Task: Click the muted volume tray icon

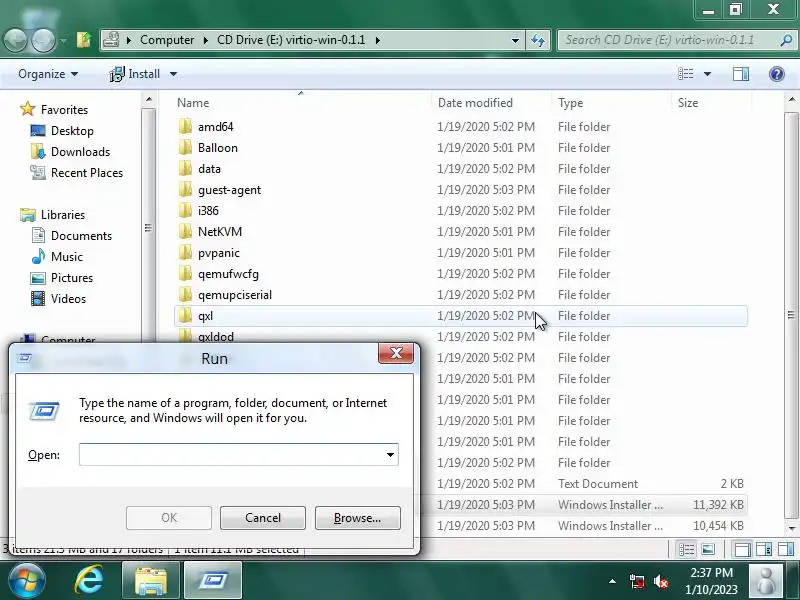Action: coord(661,581)
